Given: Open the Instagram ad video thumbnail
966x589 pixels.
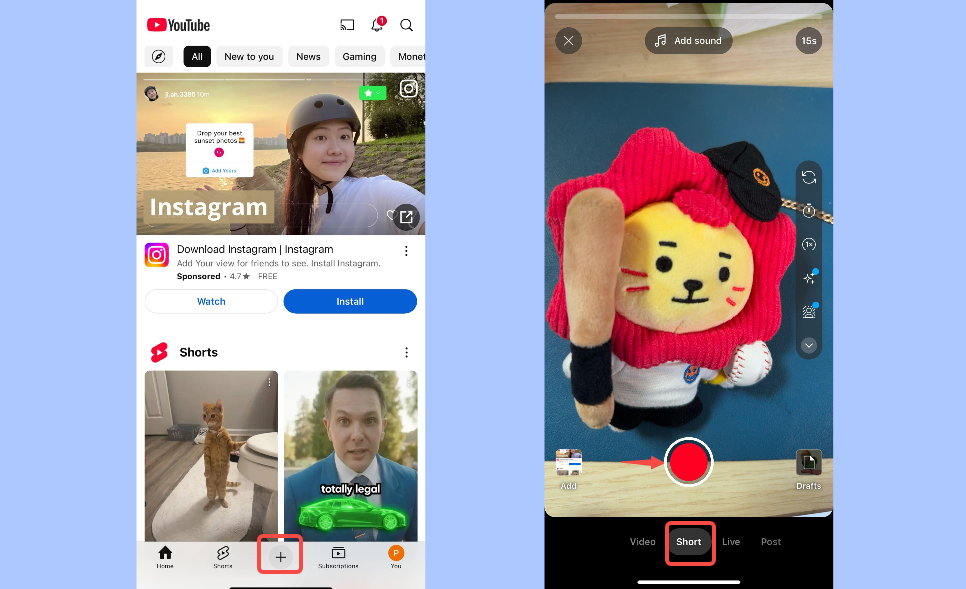Looking at the screenshot, I should point(281,154).
